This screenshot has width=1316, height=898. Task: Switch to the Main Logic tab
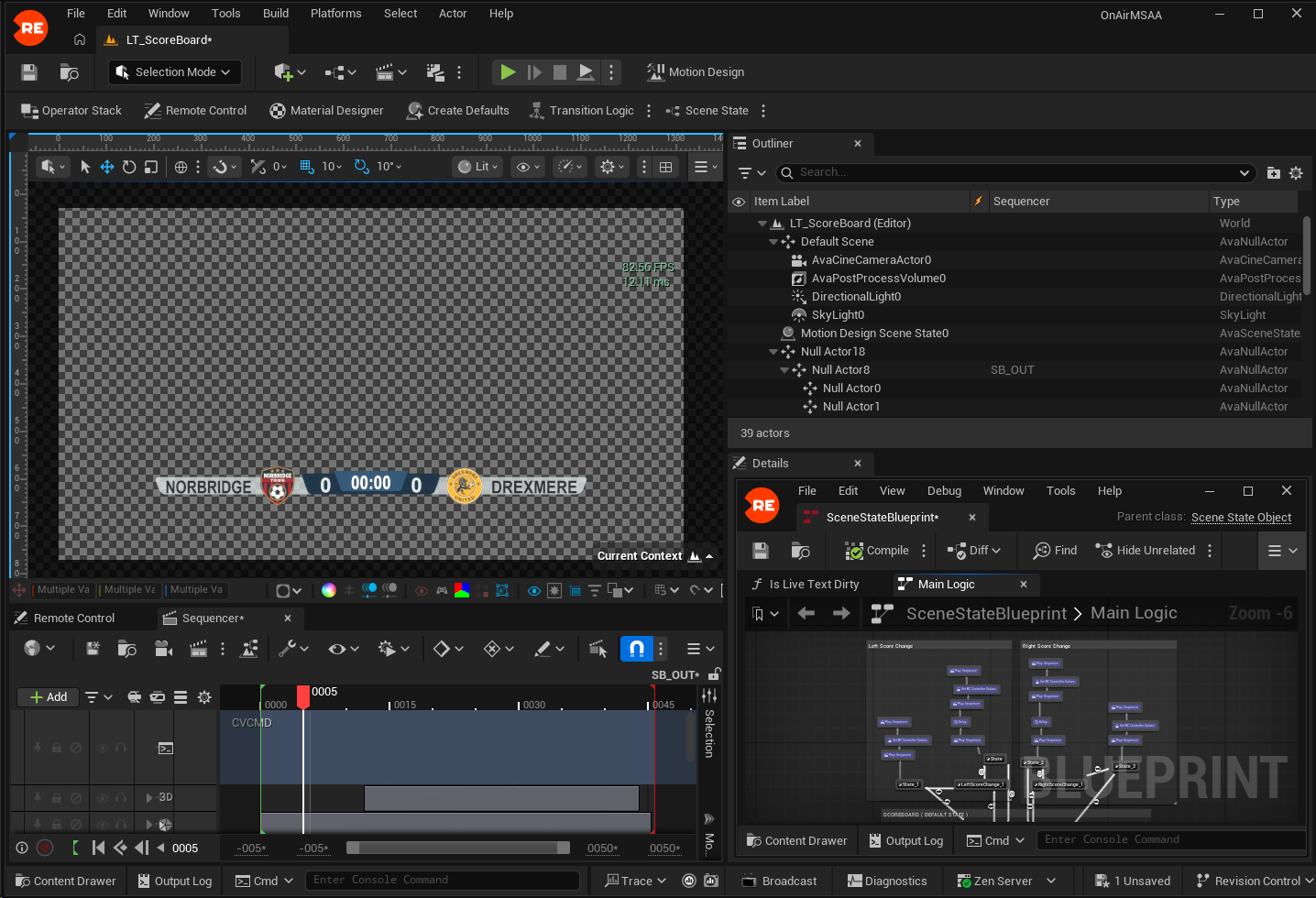[x=946, y=585]
